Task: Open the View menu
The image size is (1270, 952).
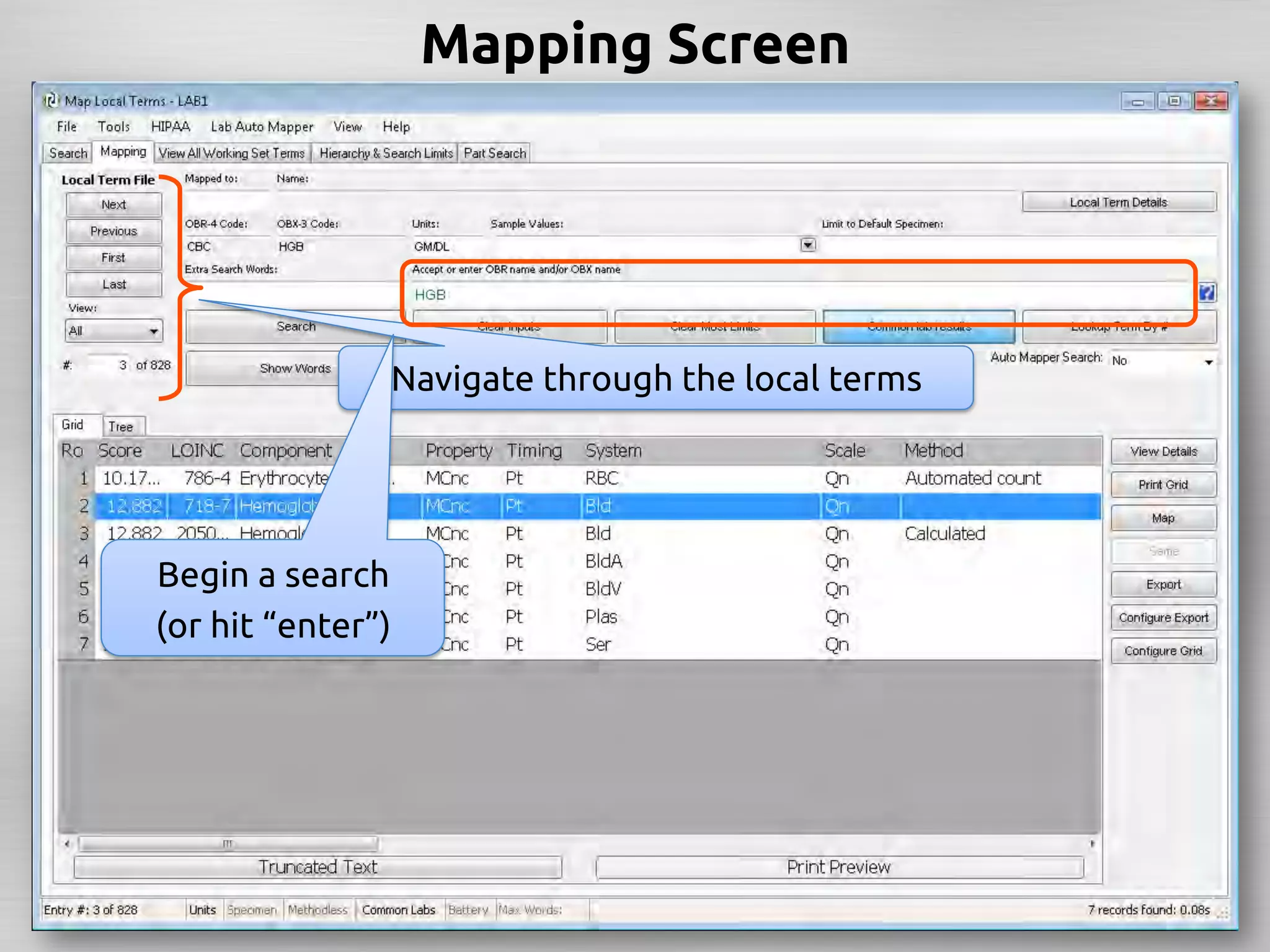Action: (x=347, y=126)
